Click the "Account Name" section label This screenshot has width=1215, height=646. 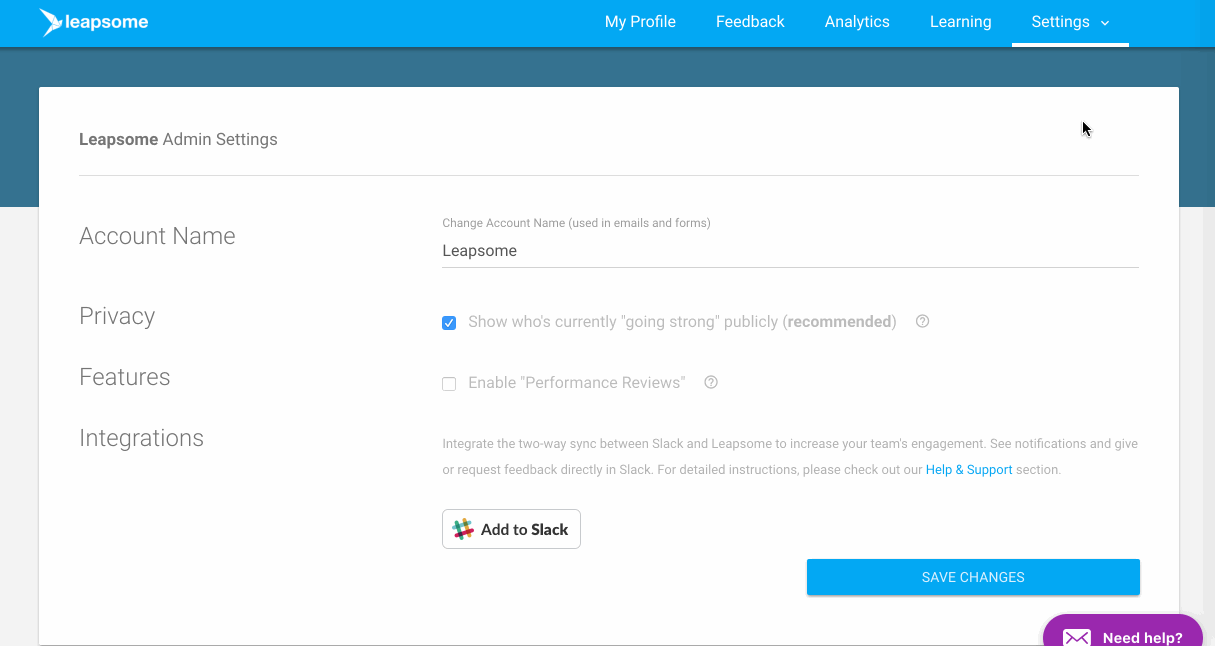(157, 236)
